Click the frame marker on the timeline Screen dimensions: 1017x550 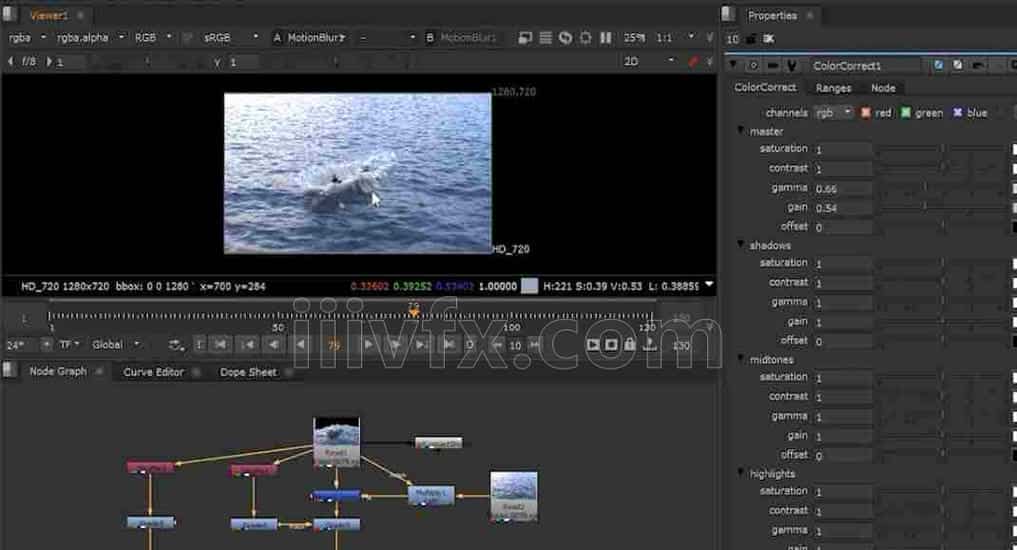[x=414, y=311]
